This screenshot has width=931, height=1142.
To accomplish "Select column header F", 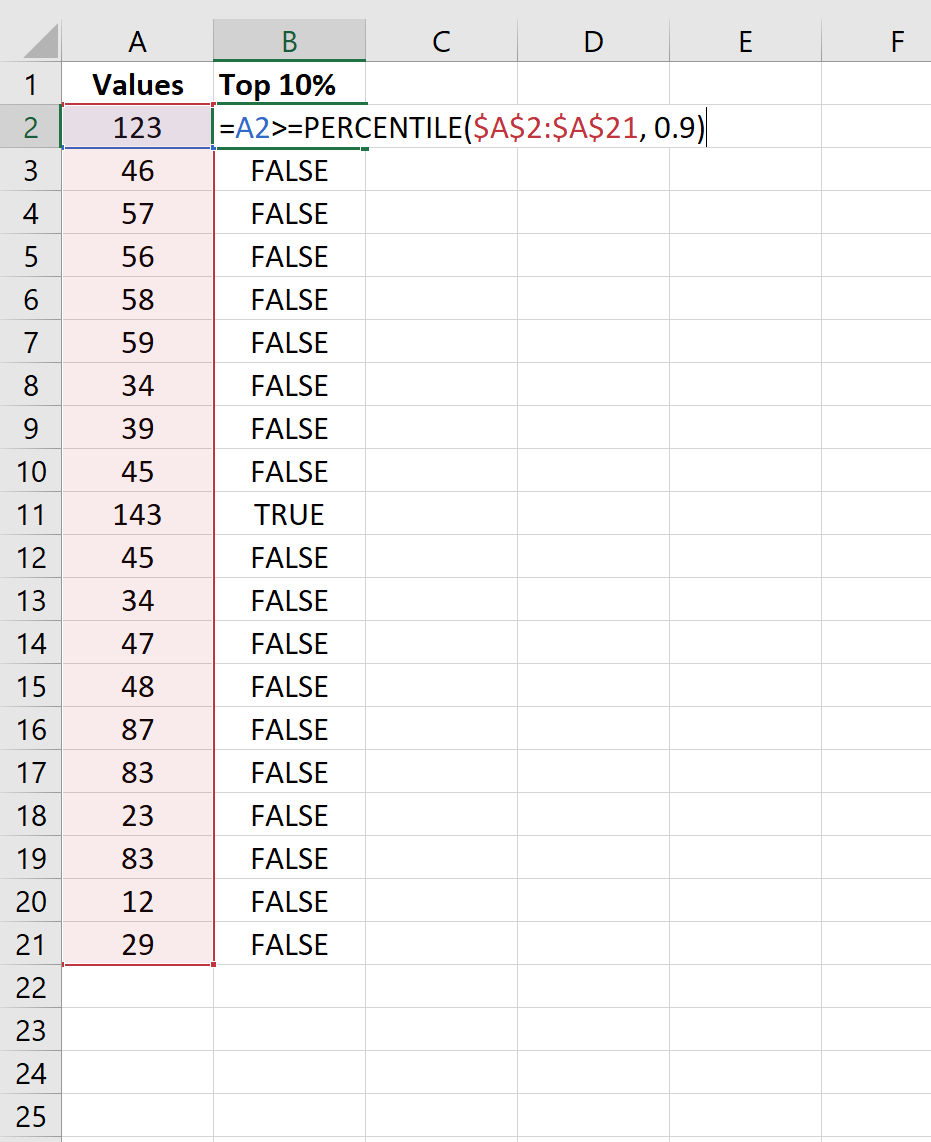I will coord(895,42).
